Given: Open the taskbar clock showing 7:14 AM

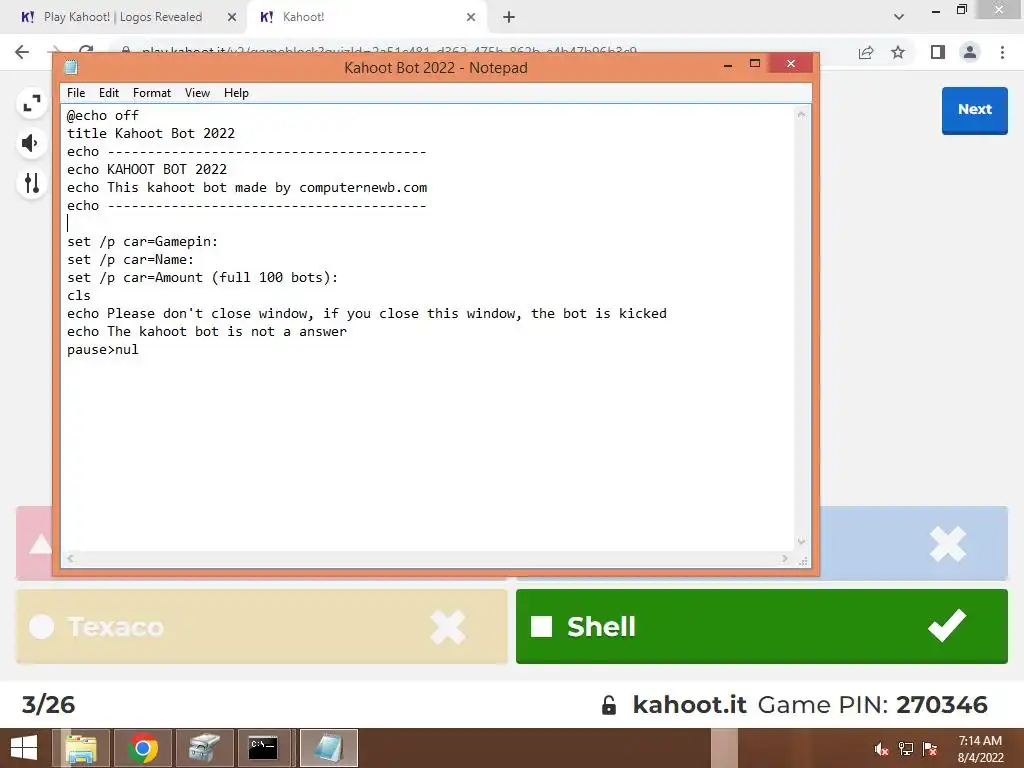Looking at the screenshot, I should pos(980,749).
